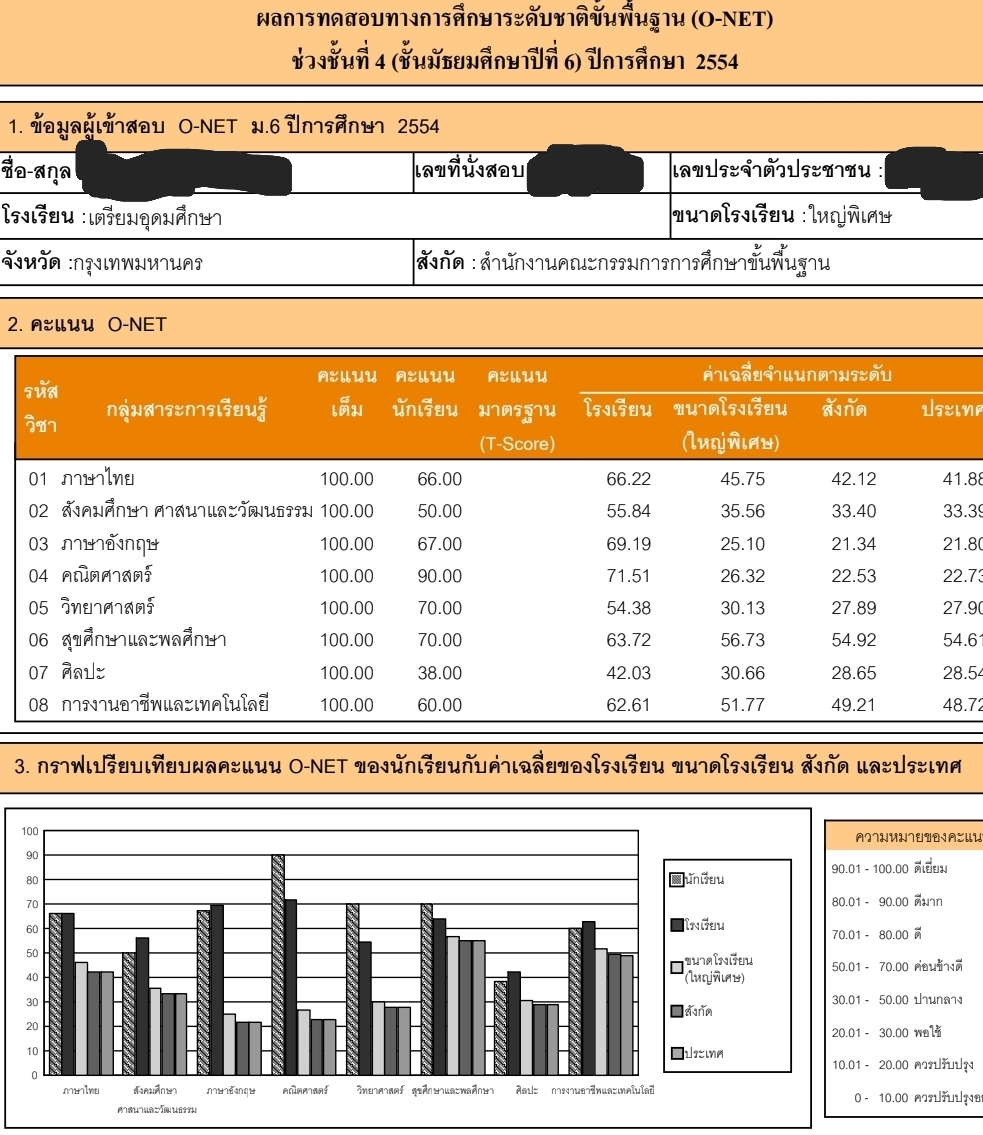This screenshot has height=1135, width=983.
Task: Click the '90.01 - 100.00 ดีเยี่ยม' score meaning row
Action: pyautogui.click(x=890, y=869)
